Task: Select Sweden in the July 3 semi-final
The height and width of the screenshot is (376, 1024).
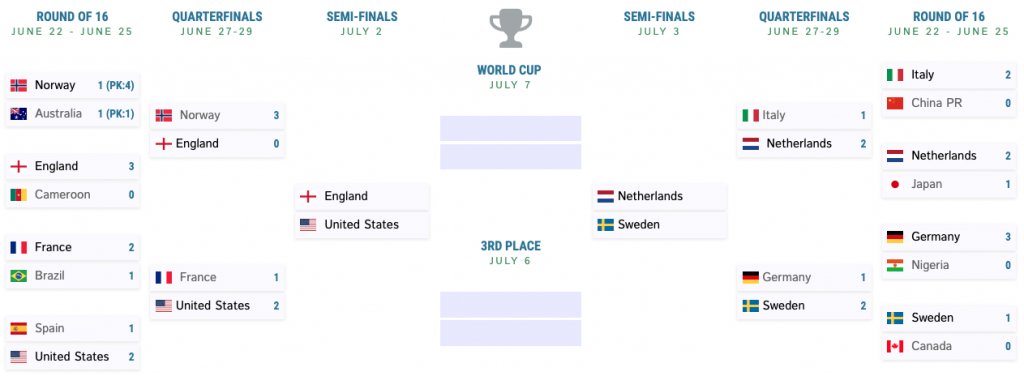Action: (x=659, y=225)
